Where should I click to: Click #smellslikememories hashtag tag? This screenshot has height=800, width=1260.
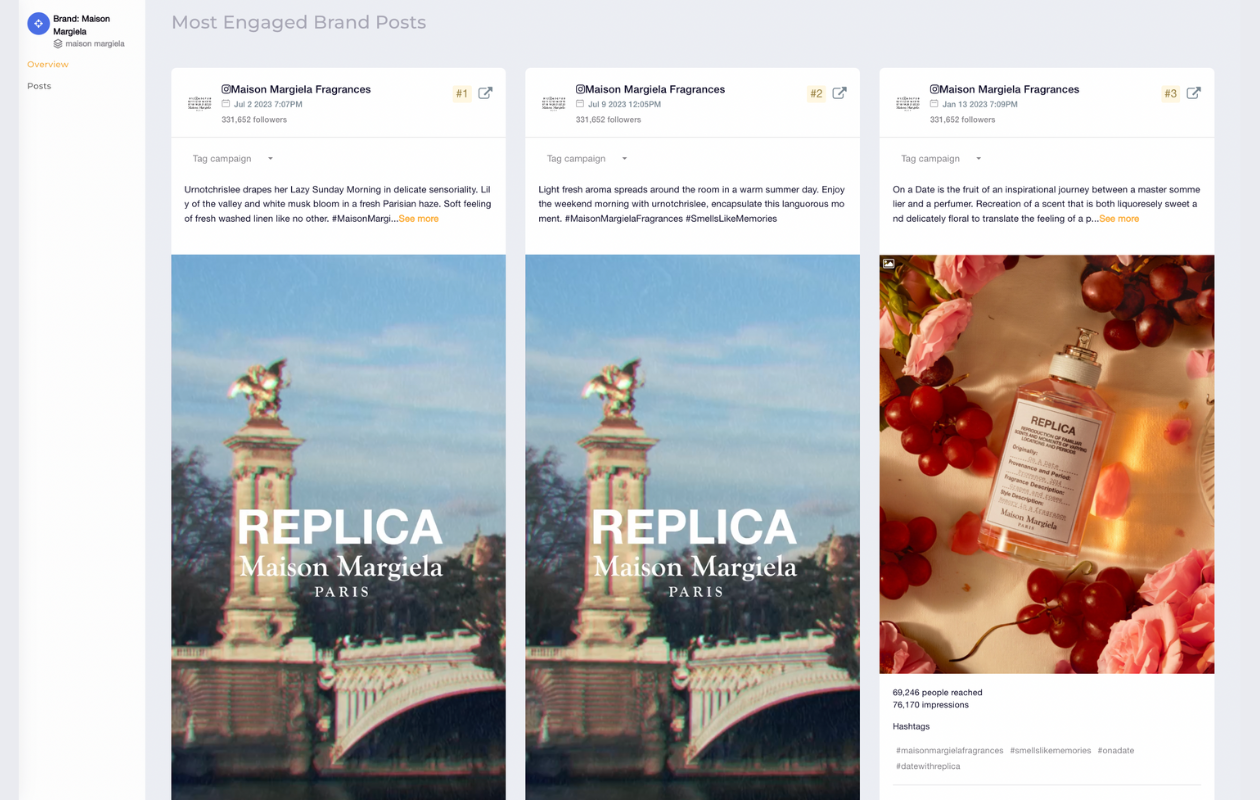click(x=1050, y=751)
